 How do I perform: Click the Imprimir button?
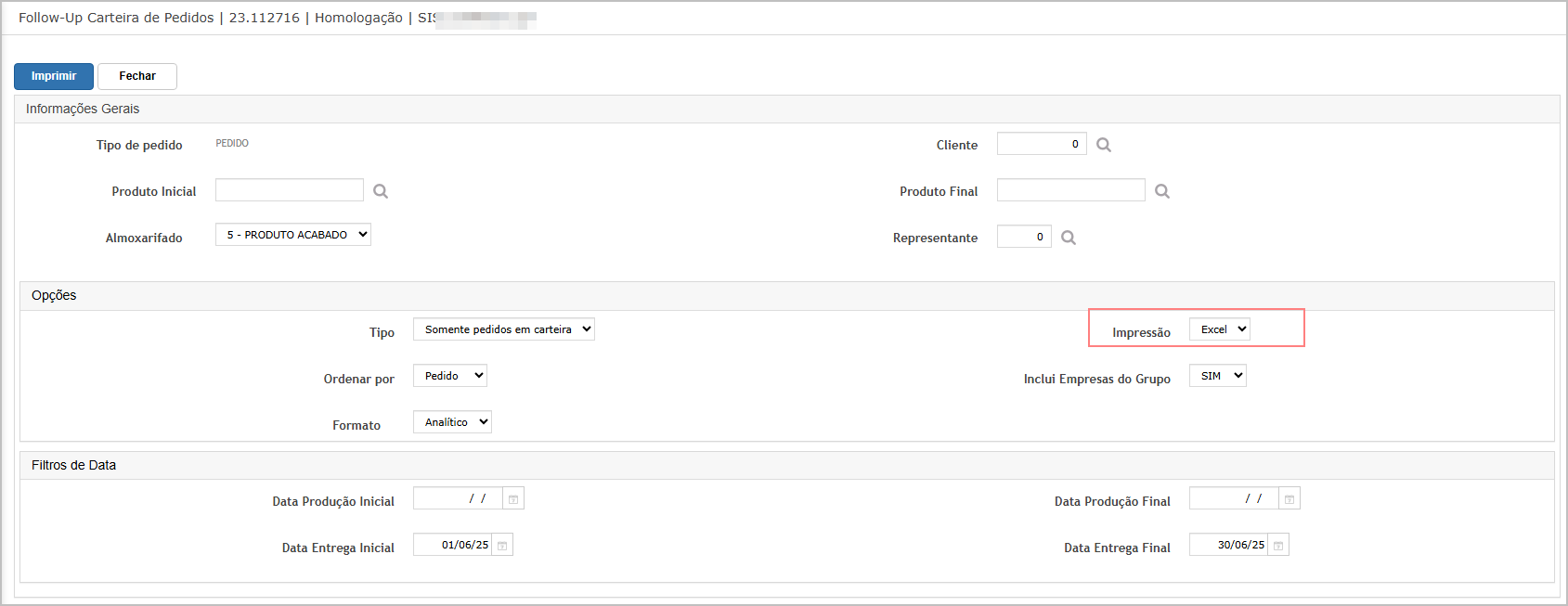pyautogui.click(x=54, y=76)
